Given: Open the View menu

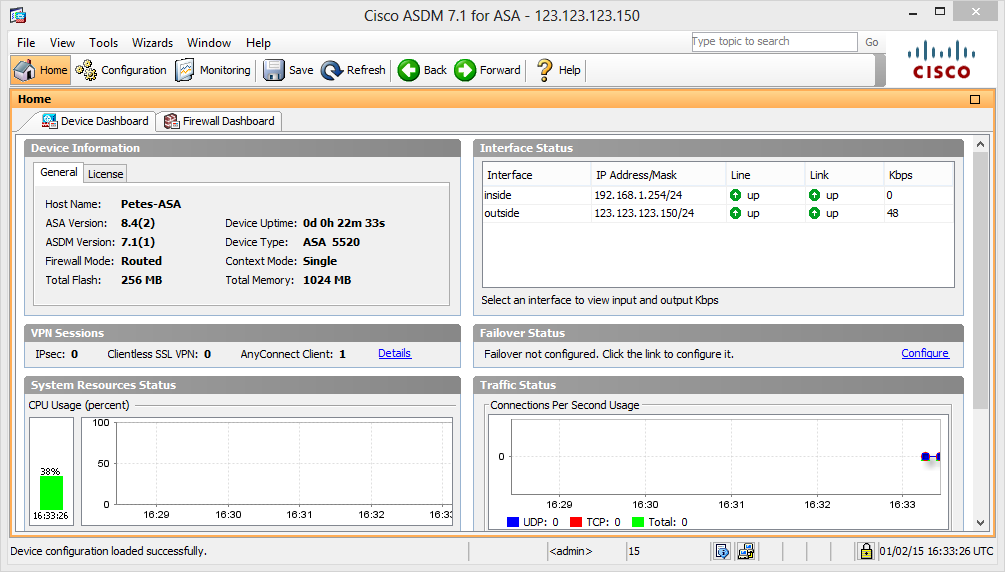Looking at the screenshot, I should point(62,43).
